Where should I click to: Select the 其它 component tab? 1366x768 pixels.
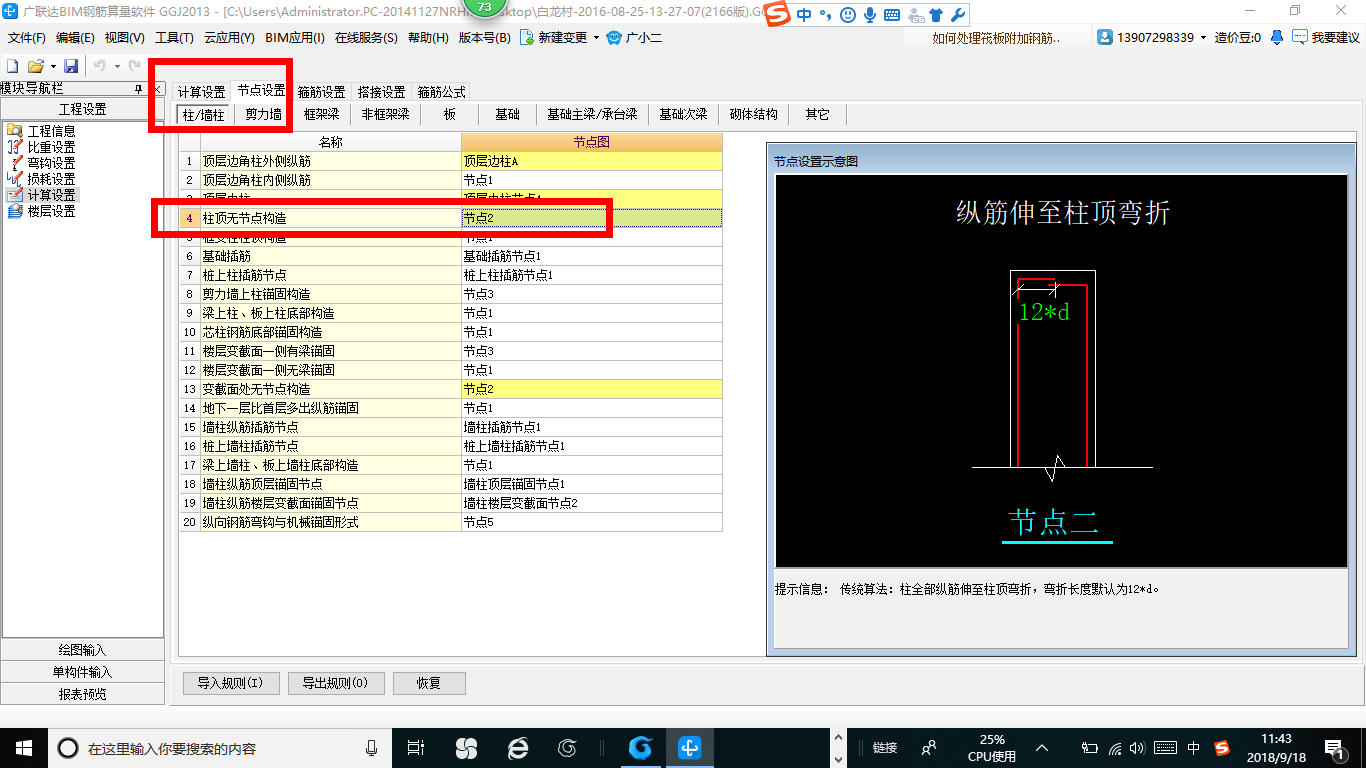(x=817, y=115)
